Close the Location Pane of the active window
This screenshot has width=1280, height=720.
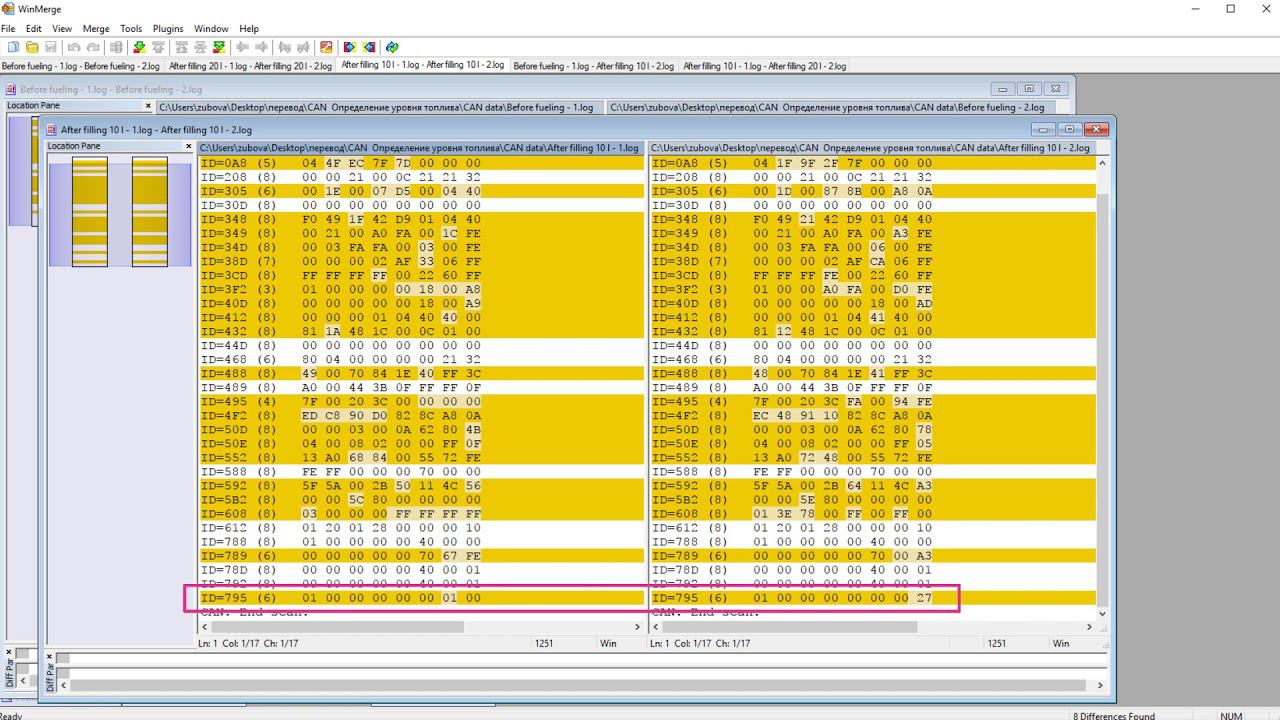(x=188, y=147)
